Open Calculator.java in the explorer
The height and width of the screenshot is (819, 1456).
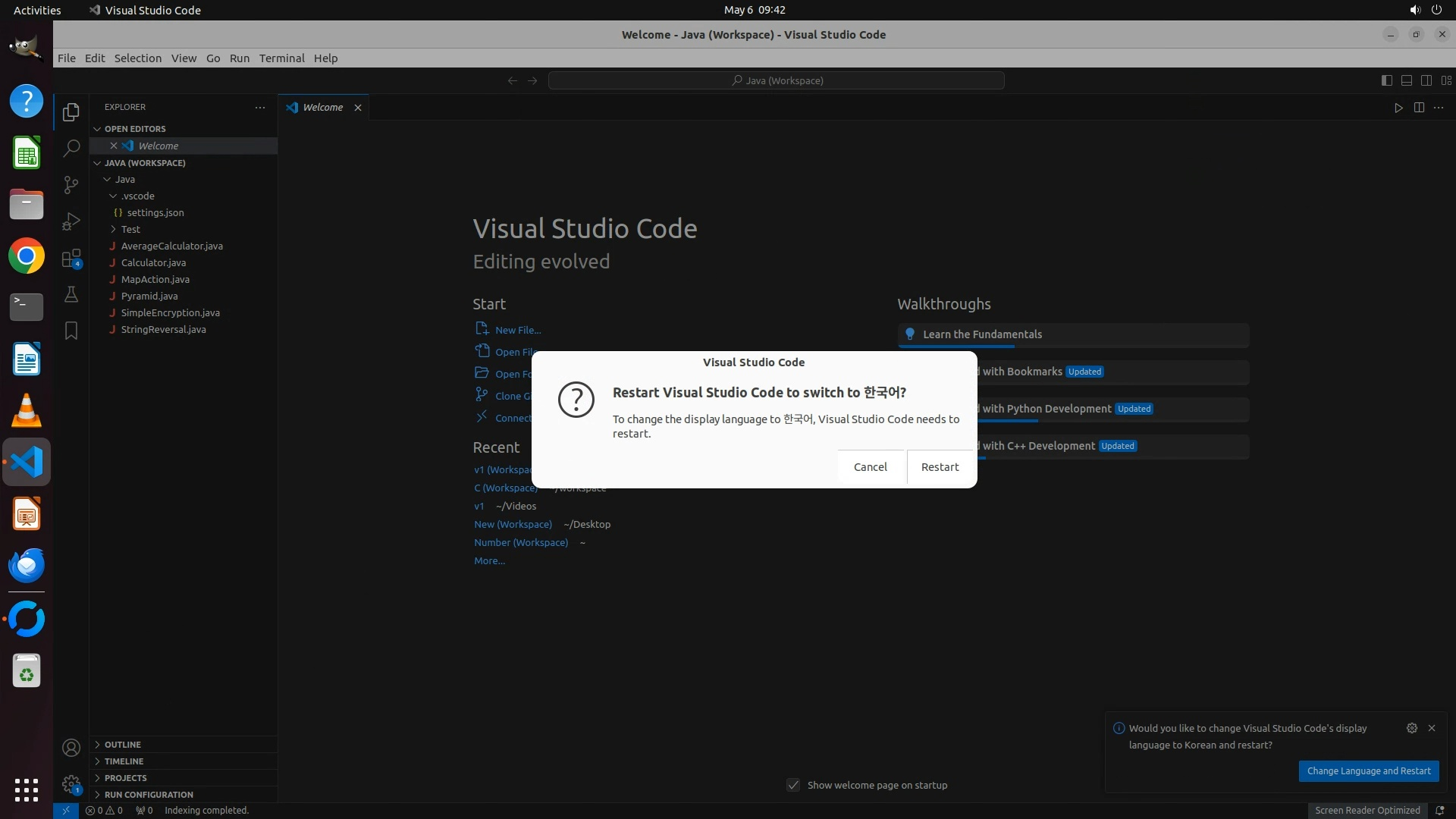(x=153, y=262)
